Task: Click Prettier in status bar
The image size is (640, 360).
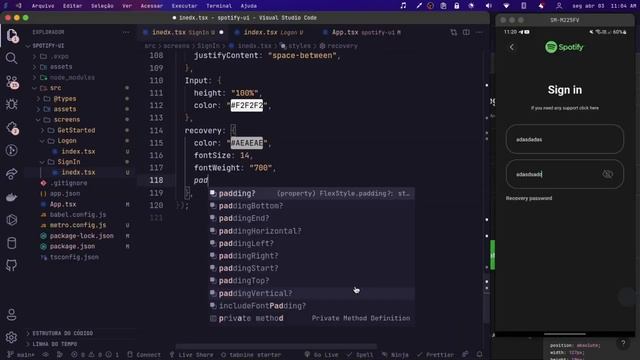Action: click(x=436, y=355)
